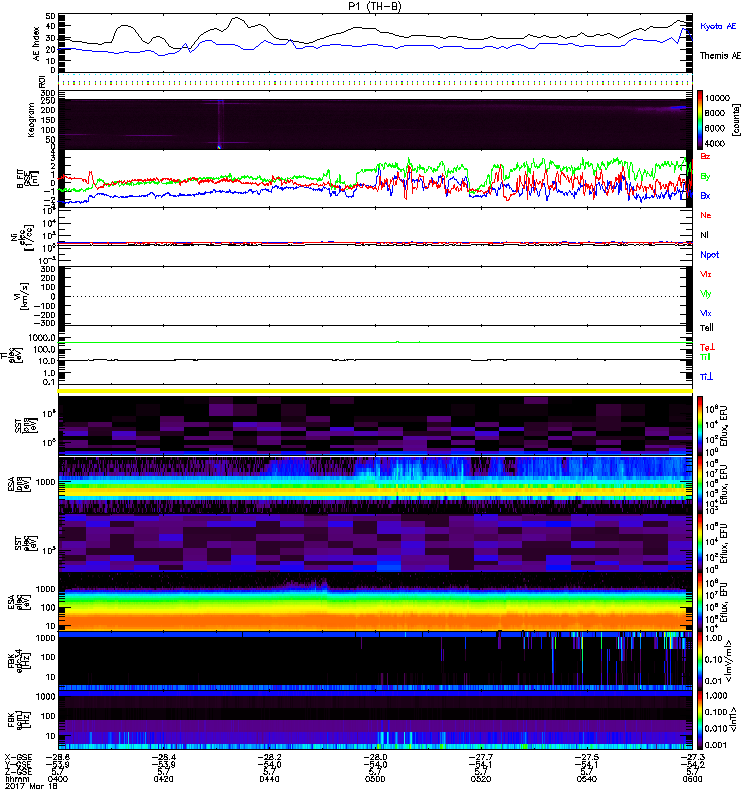Select the black Tell legend label
Screen dimensions: 750x800
coord(706,328)
